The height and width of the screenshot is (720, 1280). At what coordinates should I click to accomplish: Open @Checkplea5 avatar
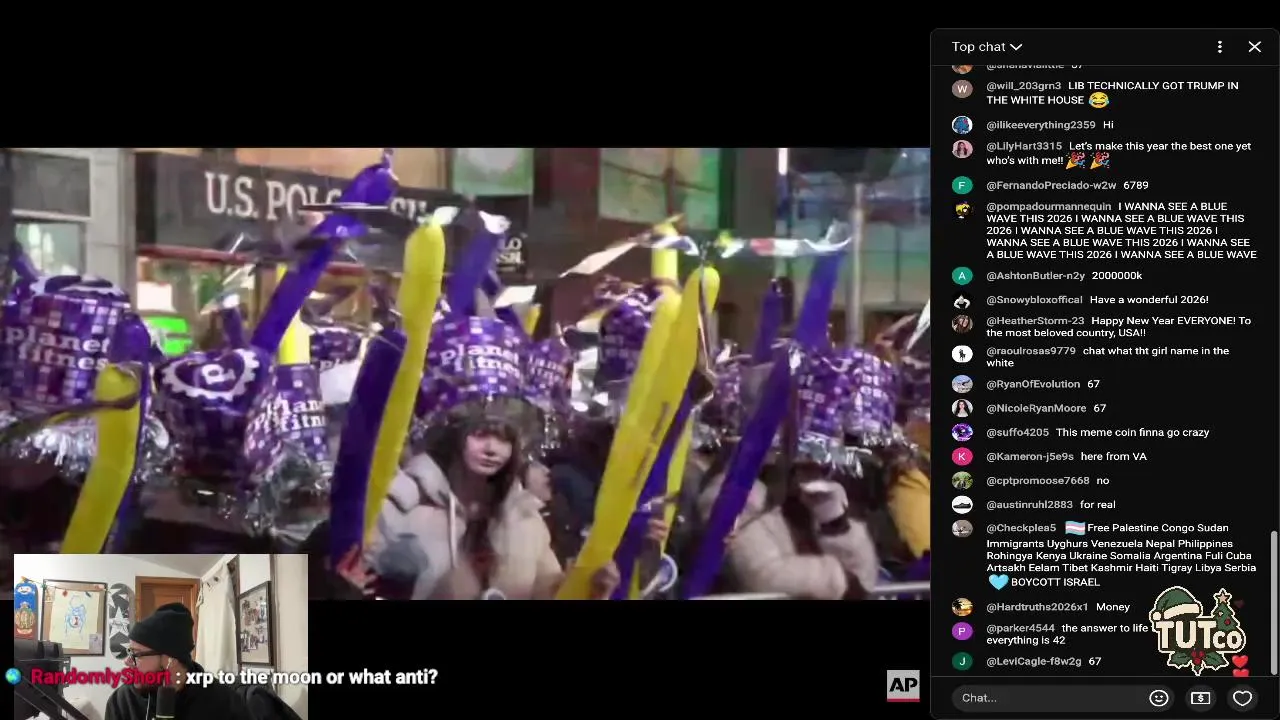[x=962, y=529]
